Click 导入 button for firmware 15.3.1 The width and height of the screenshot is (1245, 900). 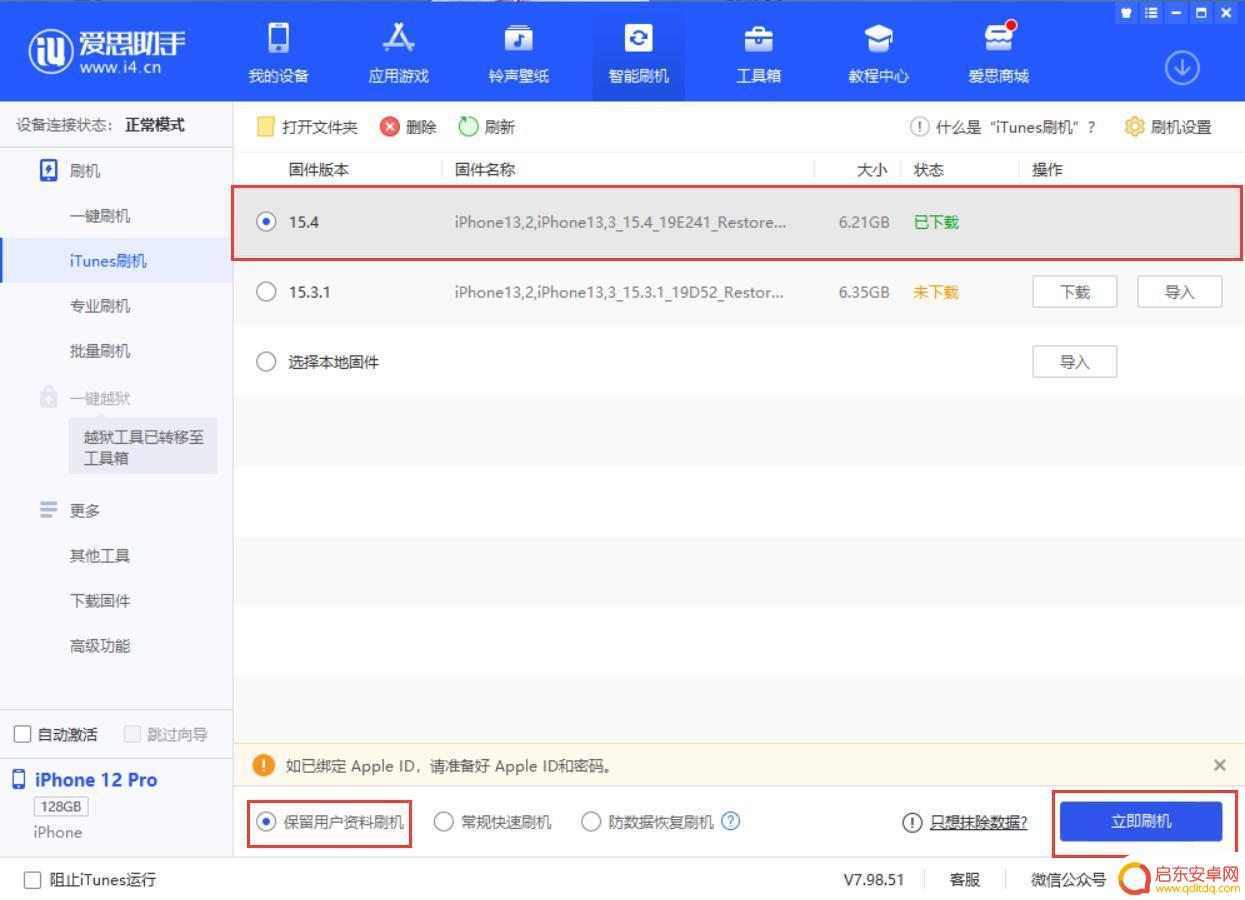[x=1180, y=292]
